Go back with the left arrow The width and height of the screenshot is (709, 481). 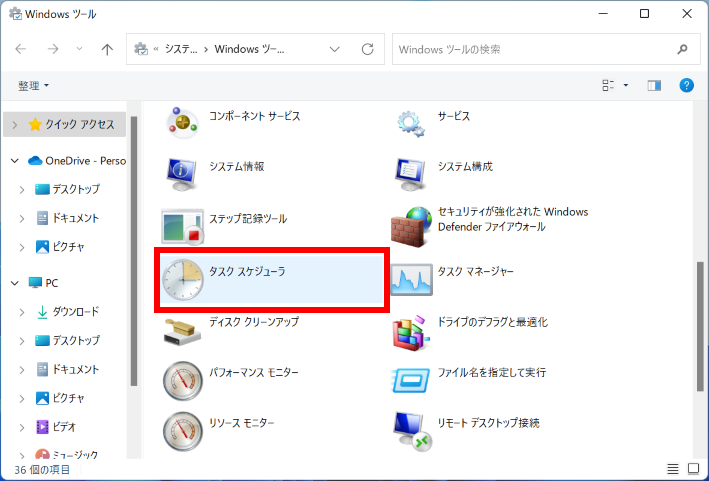(x=21, y=49)
